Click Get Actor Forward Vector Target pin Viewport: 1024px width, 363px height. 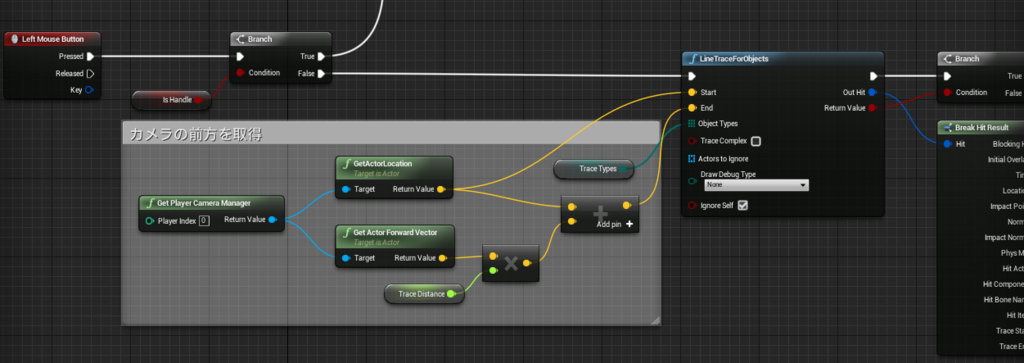pyautogui.click(x=346, y=258)
